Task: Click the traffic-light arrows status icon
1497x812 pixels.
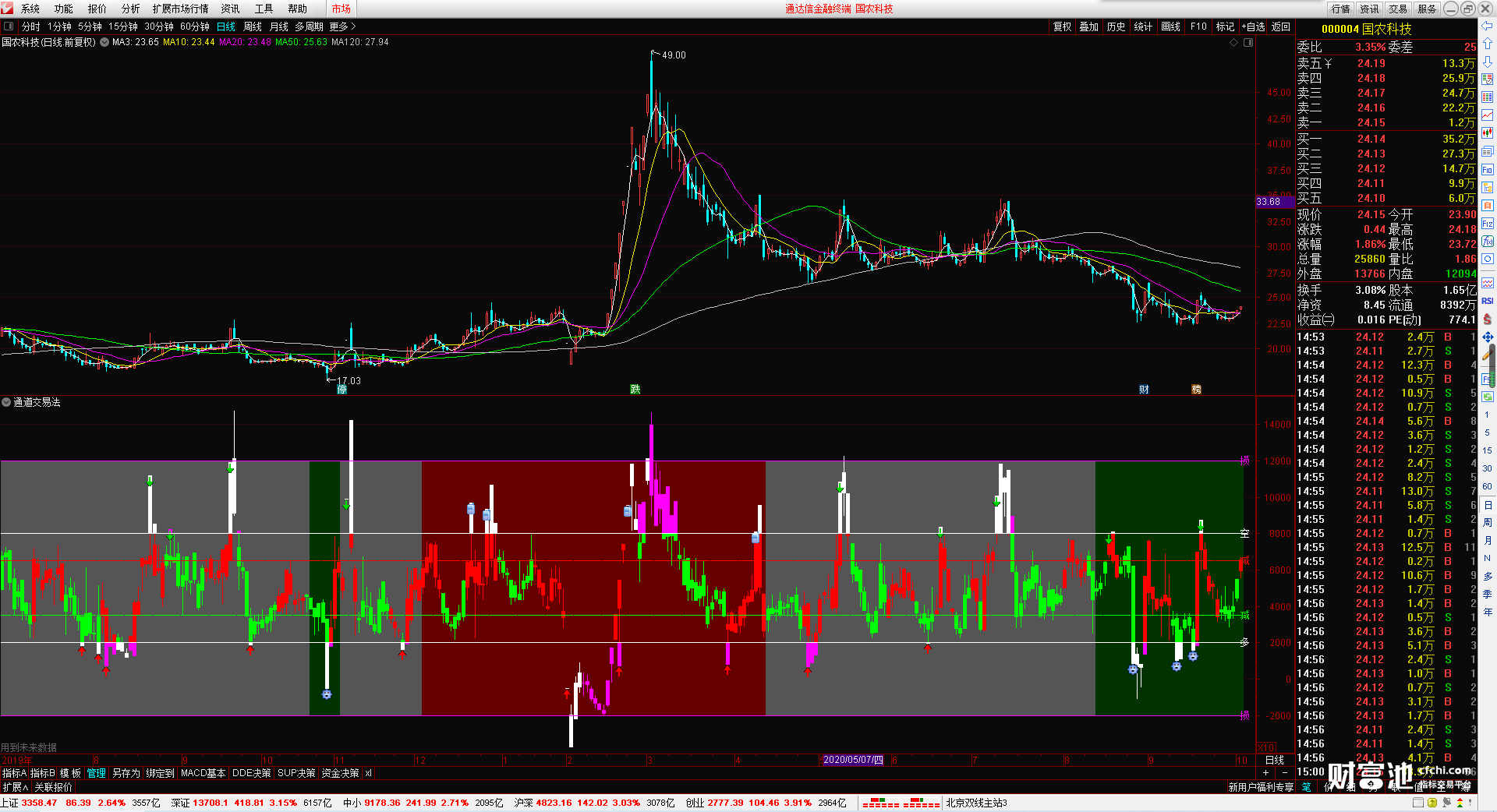Action: (1460, 803)
